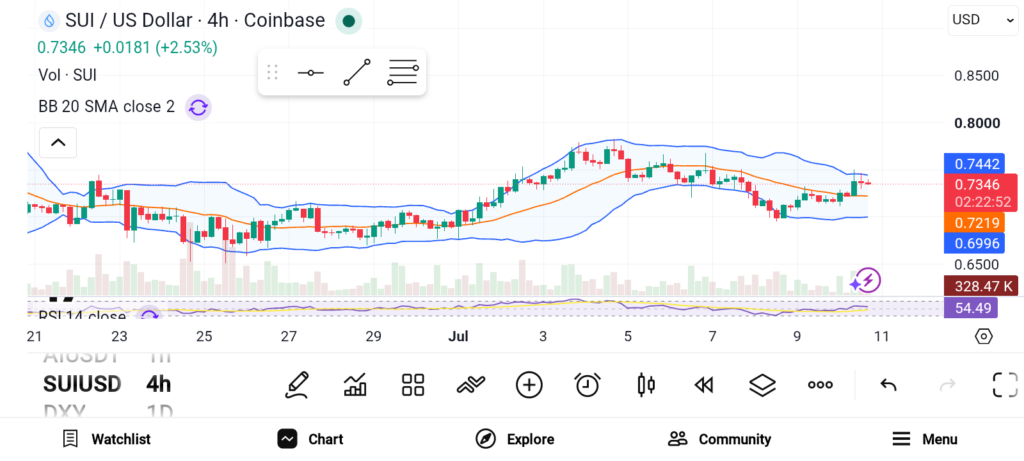This screenshot has height=461, width=1024.
Task: Click the 4h interval next to SUIUSD
Action: (x=159, y=384)
